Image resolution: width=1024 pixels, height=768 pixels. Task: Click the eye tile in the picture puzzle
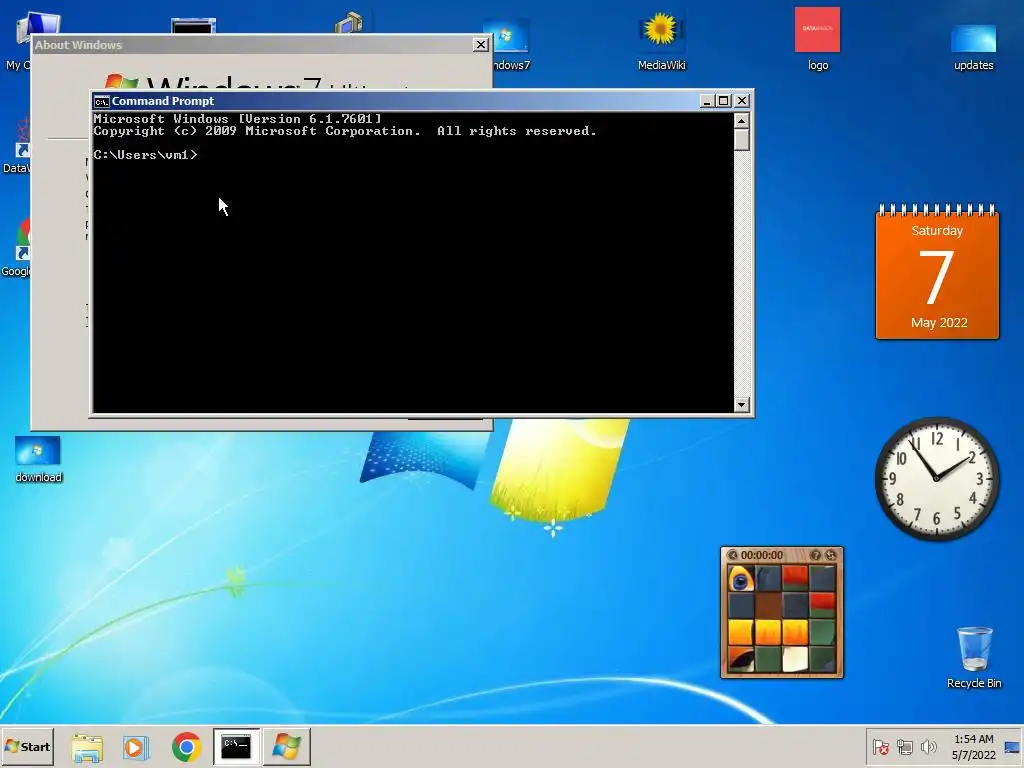tap(741, 579)
